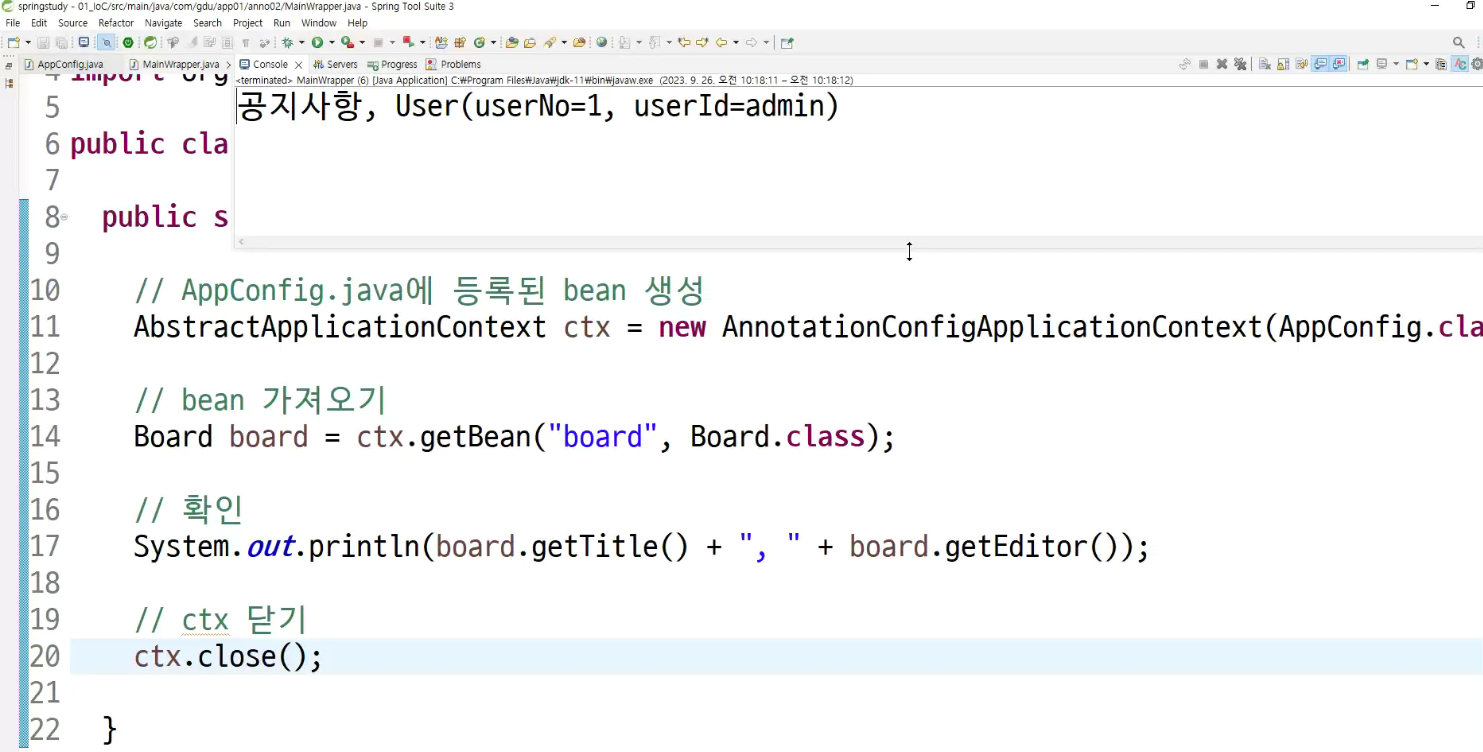1483x752 pixels.
Task: Toggle Show Console on standard output change
Action: pos(1320,64)
